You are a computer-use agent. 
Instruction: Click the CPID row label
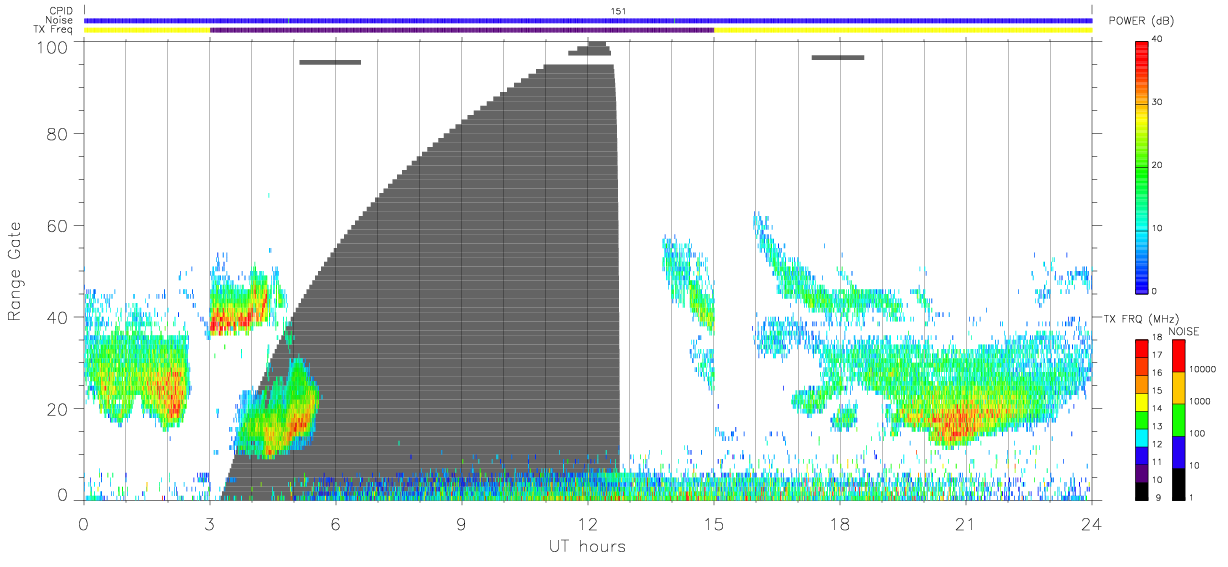[62, 11]
